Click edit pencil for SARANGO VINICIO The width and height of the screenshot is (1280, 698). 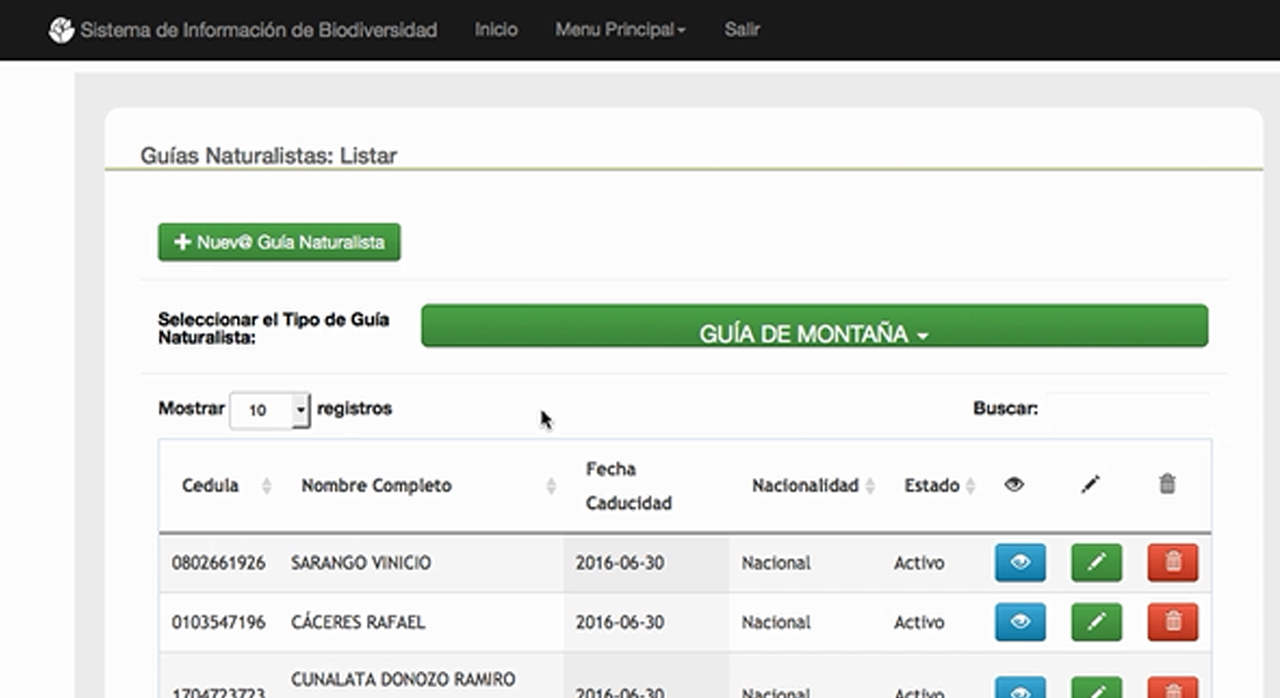click(1096, 563)
